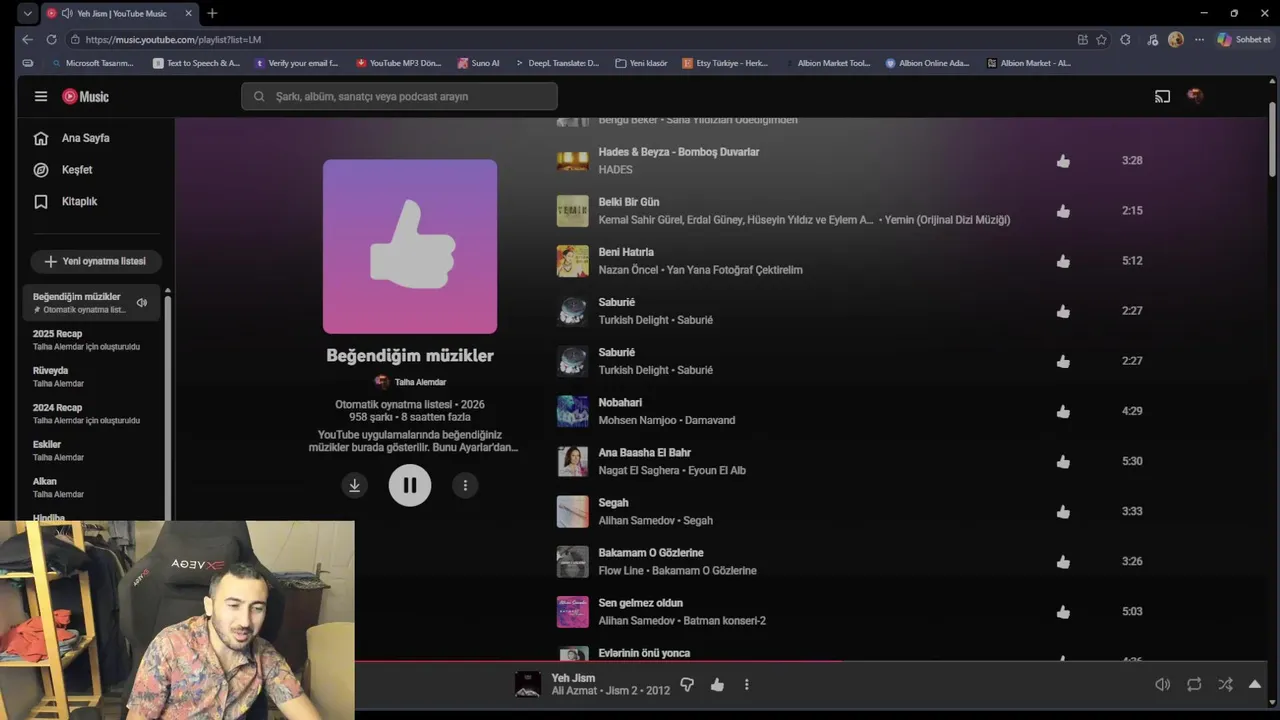Image resolution: width=1280 pixels, height=720 pixels.
Task: Click the YouTube Music logo
Action: pyautogui.click(x=85, y=96)
